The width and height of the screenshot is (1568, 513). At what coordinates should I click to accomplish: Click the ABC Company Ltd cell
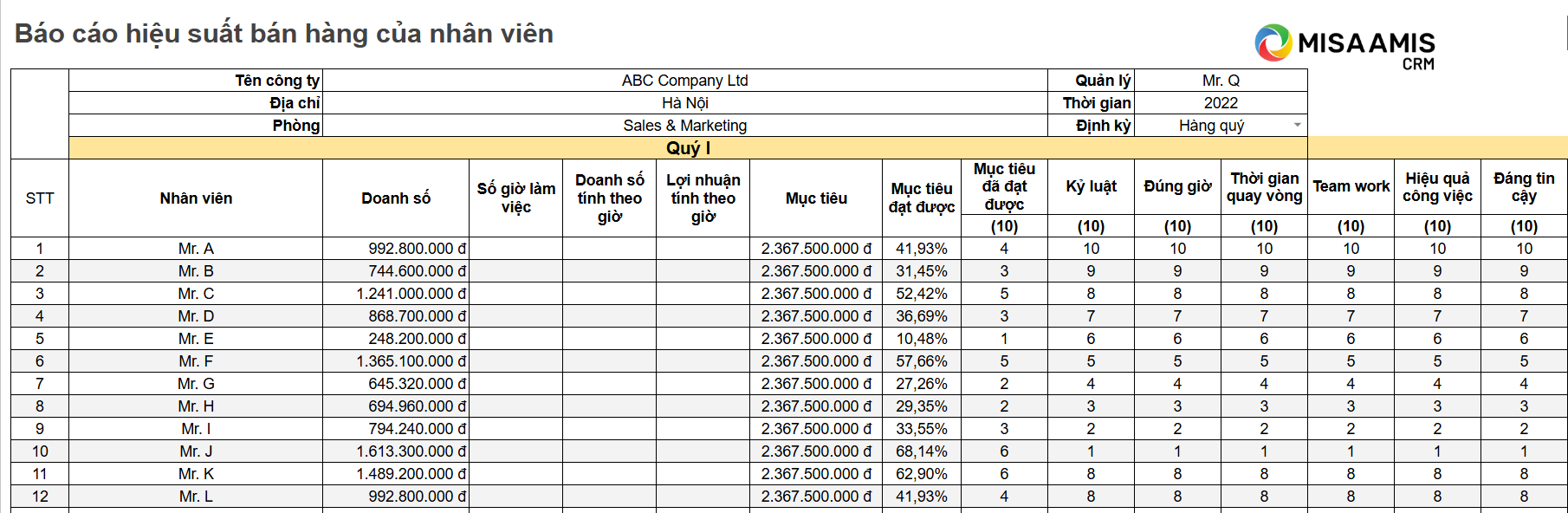(x=684, y=81)
